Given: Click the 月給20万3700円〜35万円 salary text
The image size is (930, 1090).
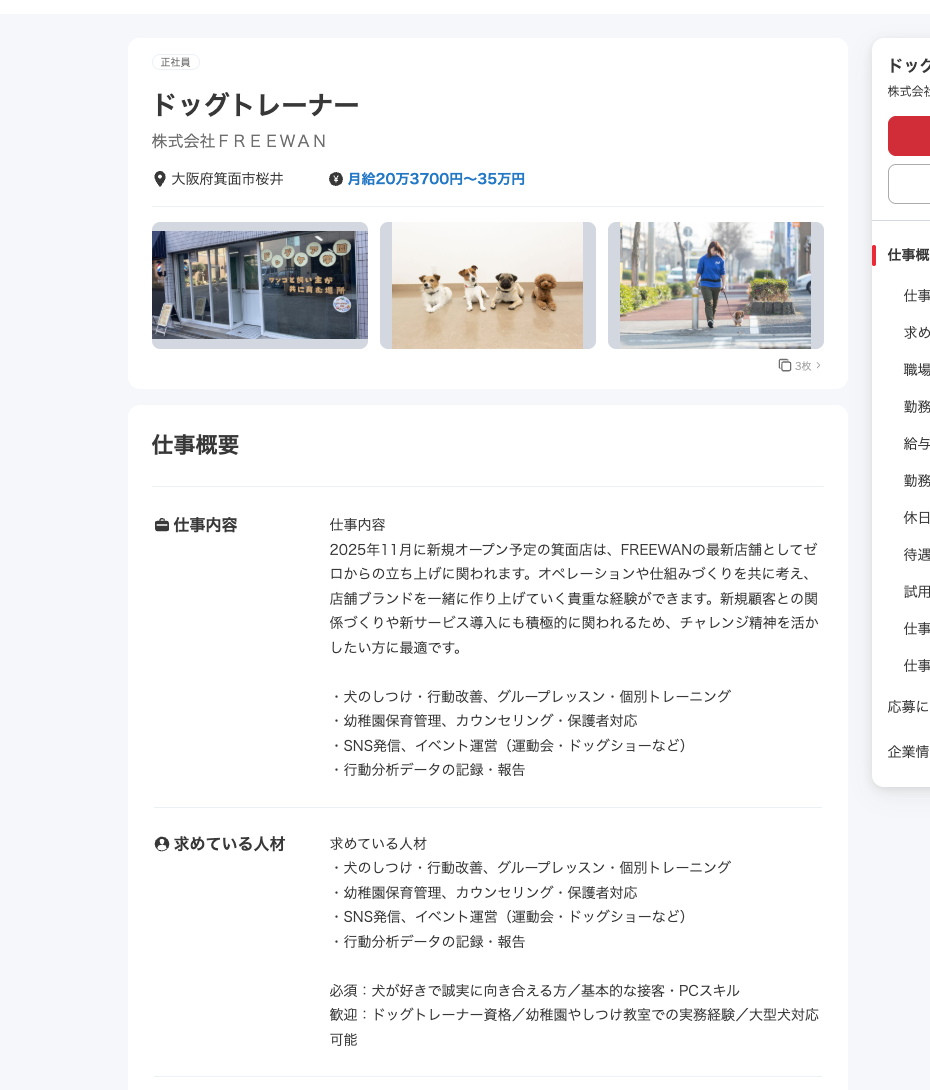Looking at the screenshot, I should 436,179.
